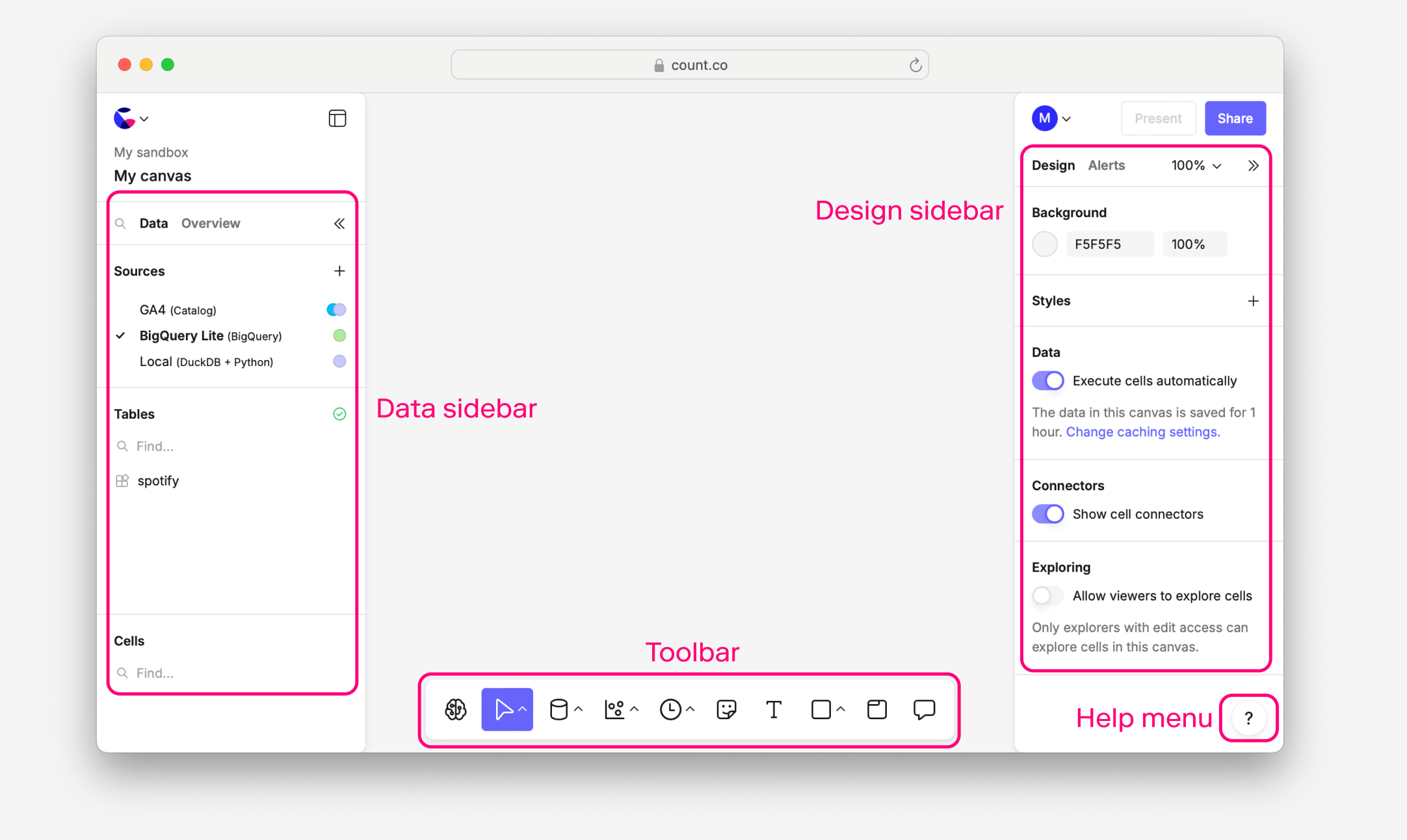Collapse the data sidebar with double chevron
The image size is (1407, 840).
pyautogui.click(x=339, y=224)
